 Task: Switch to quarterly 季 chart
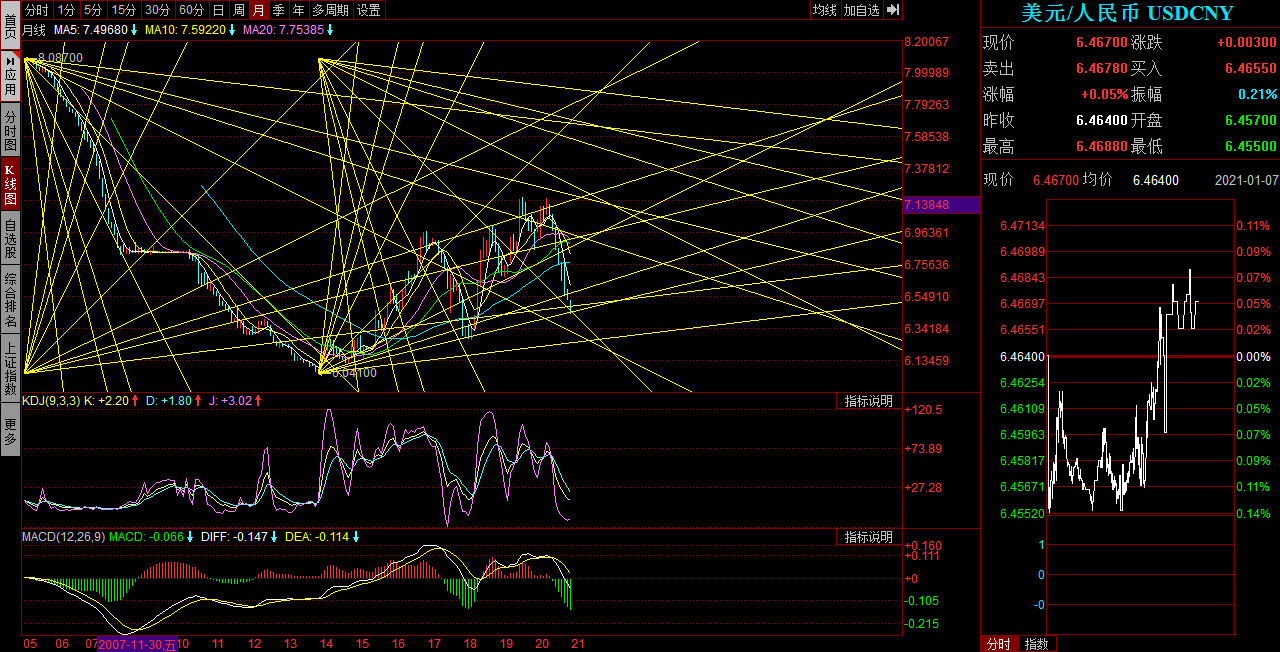pos(279,10)
